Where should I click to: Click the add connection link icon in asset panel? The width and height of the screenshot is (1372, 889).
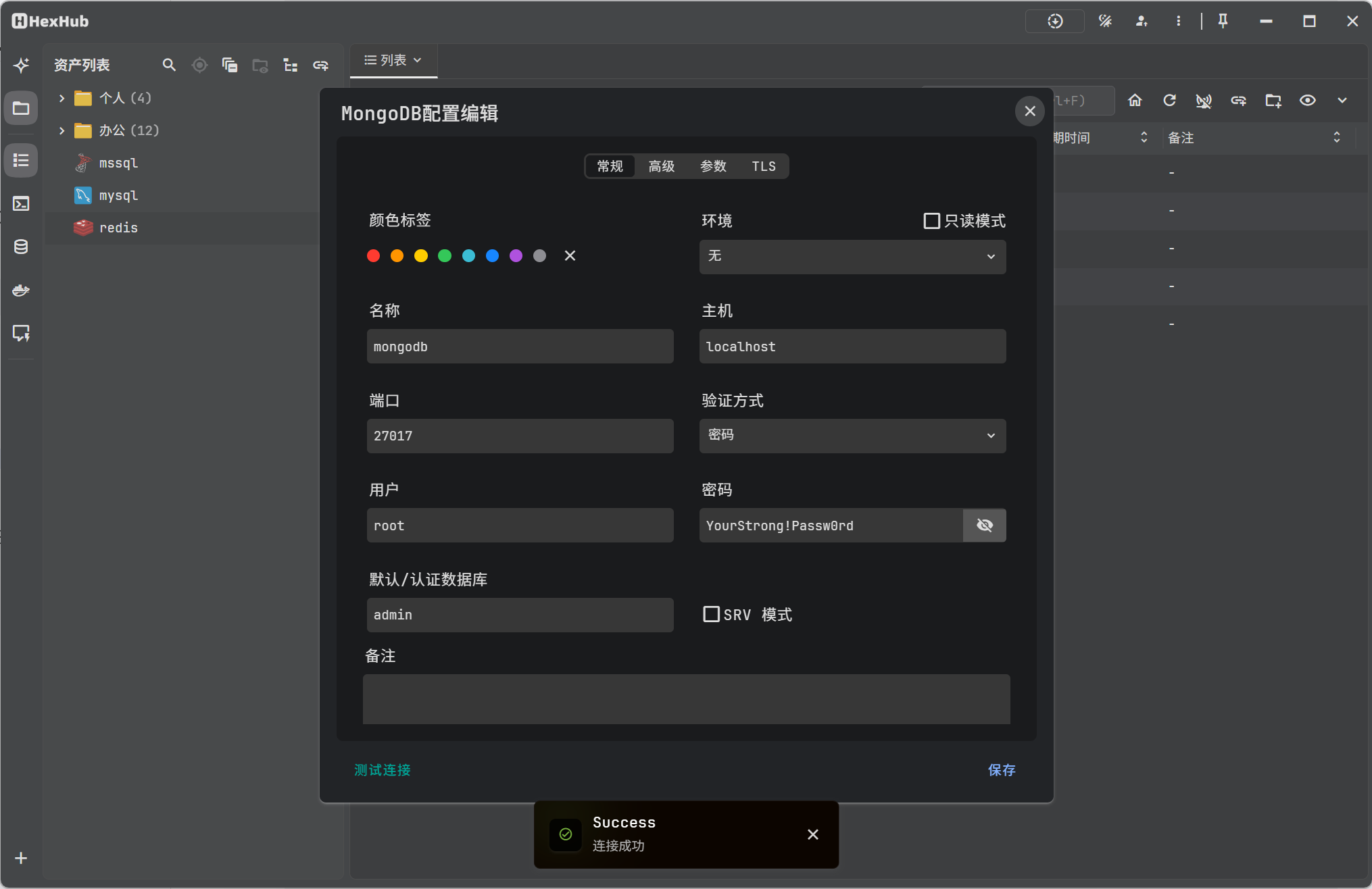[320, 65]
